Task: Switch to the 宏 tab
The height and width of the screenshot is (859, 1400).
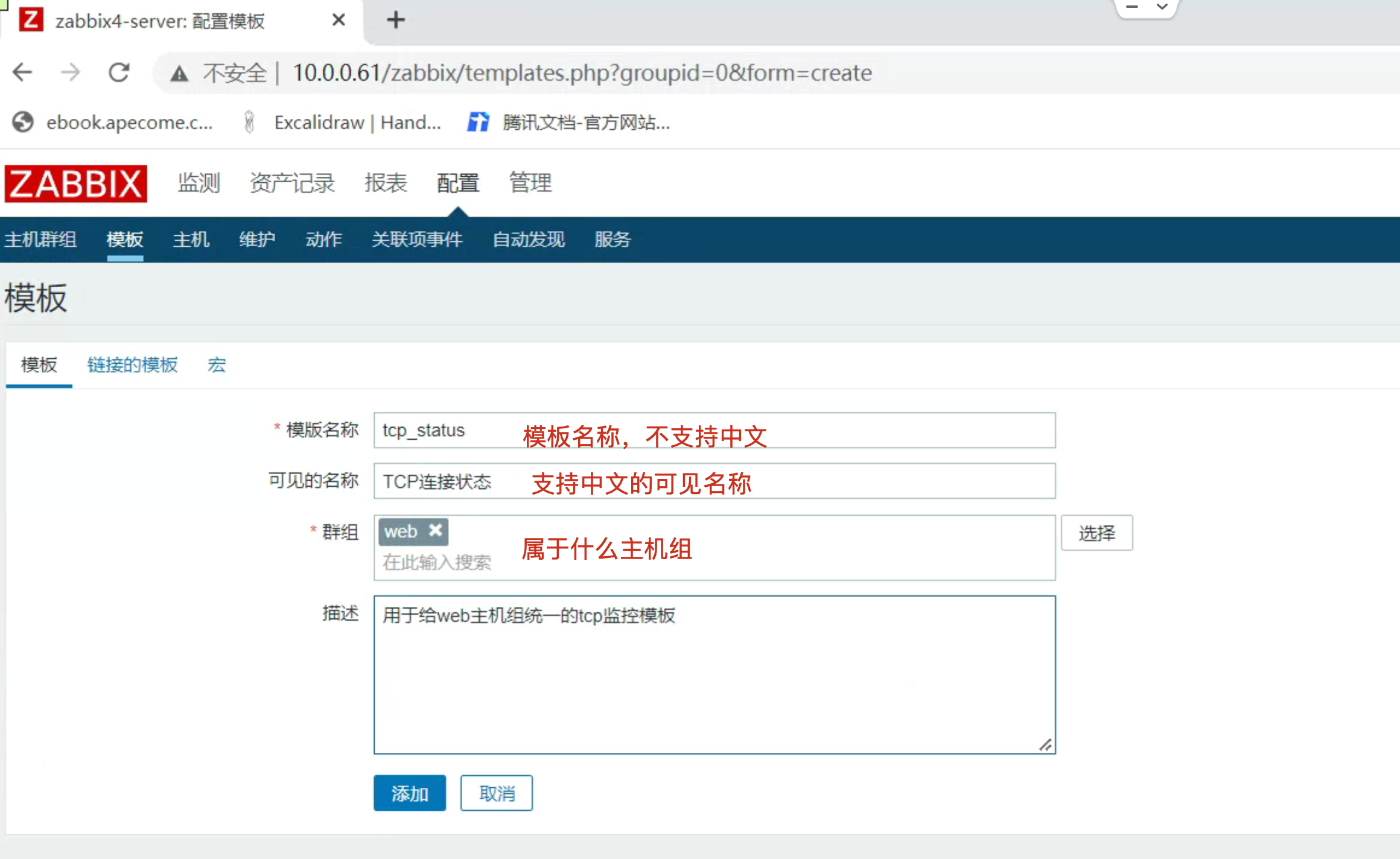Action: click(217, 365)
